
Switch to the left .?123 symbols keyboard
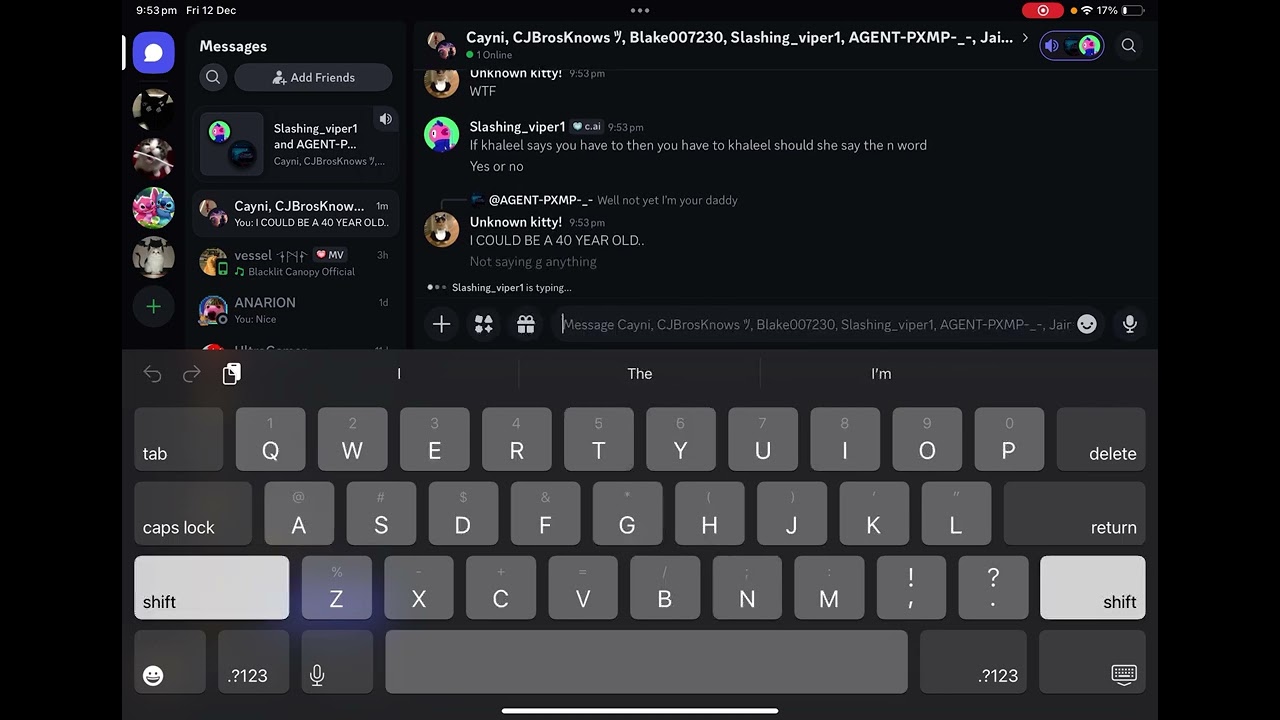247,662
